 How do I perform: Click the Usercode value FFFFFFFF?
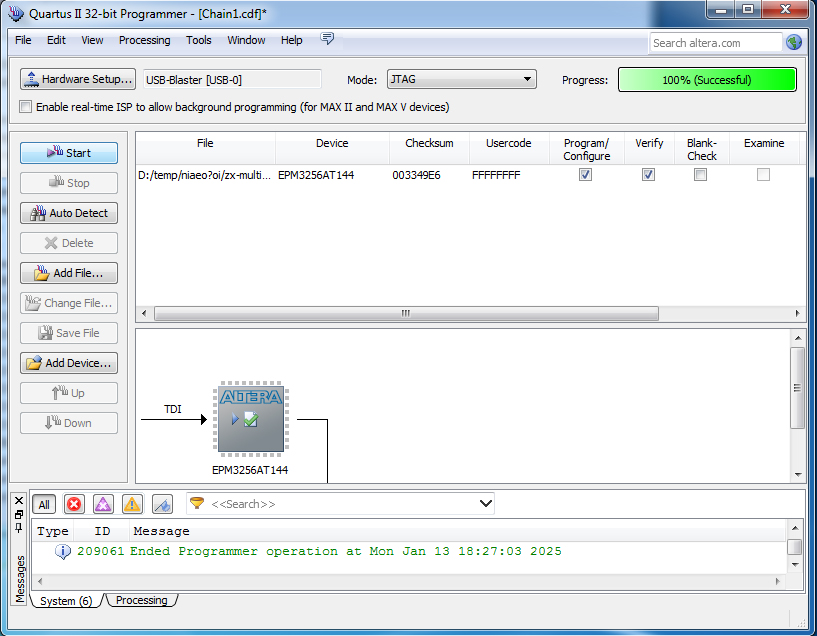click(x=496, y=175)
